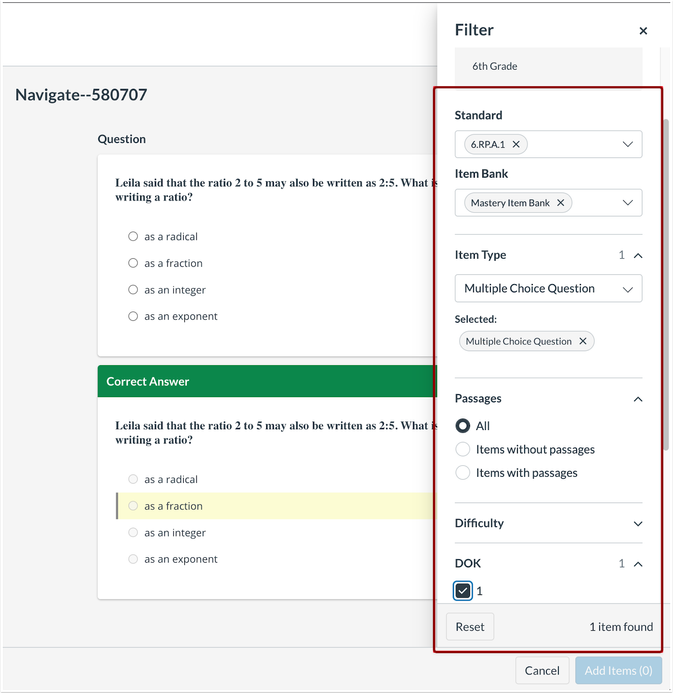673x693 pixels.
Task: Close the Filter panel with X
Action: pos(643,31)
